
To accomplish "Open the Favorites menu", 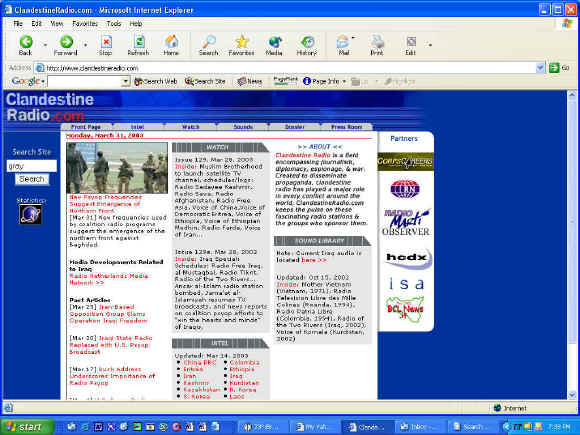I will tap(85, 24).
